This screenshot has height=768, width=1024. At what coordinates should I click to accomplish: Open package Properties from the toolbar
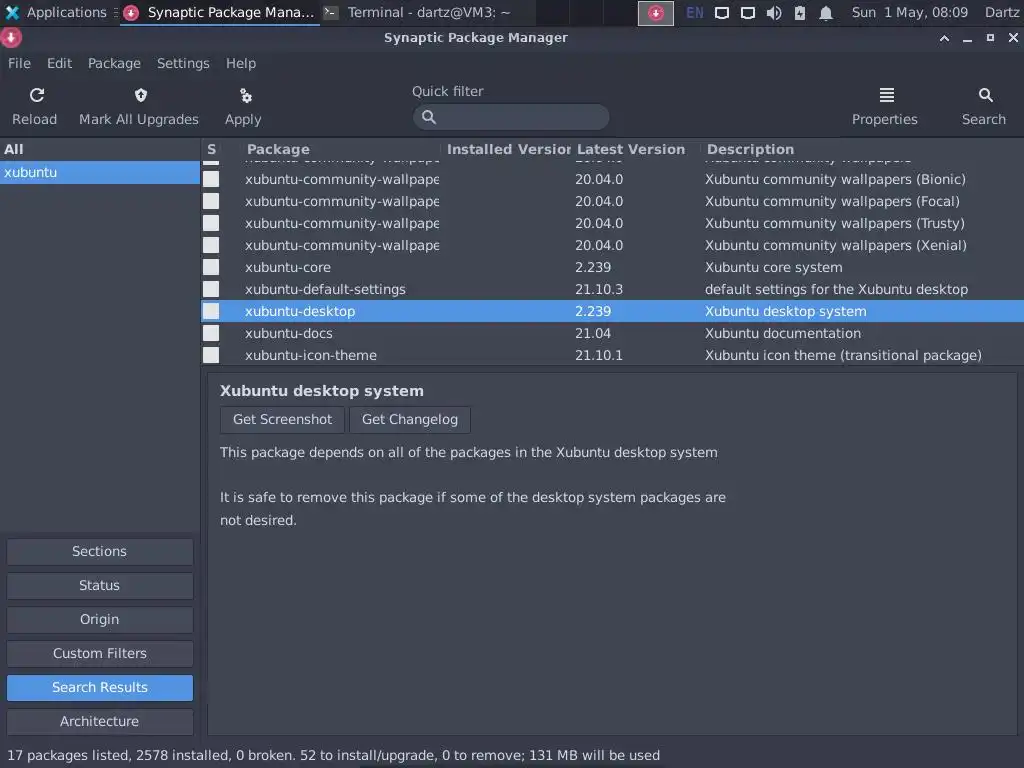[x=886, y=106]
